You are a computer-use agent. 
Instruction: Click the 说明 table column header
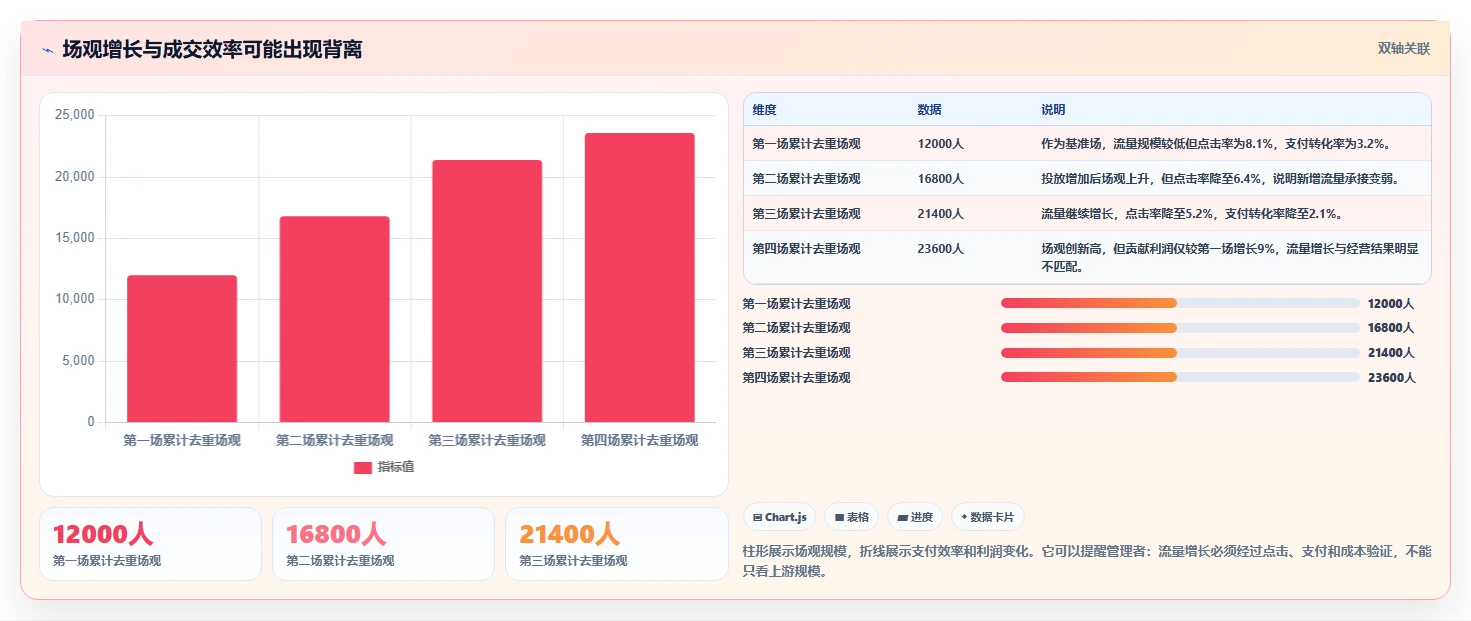[x=1053, y=110]
